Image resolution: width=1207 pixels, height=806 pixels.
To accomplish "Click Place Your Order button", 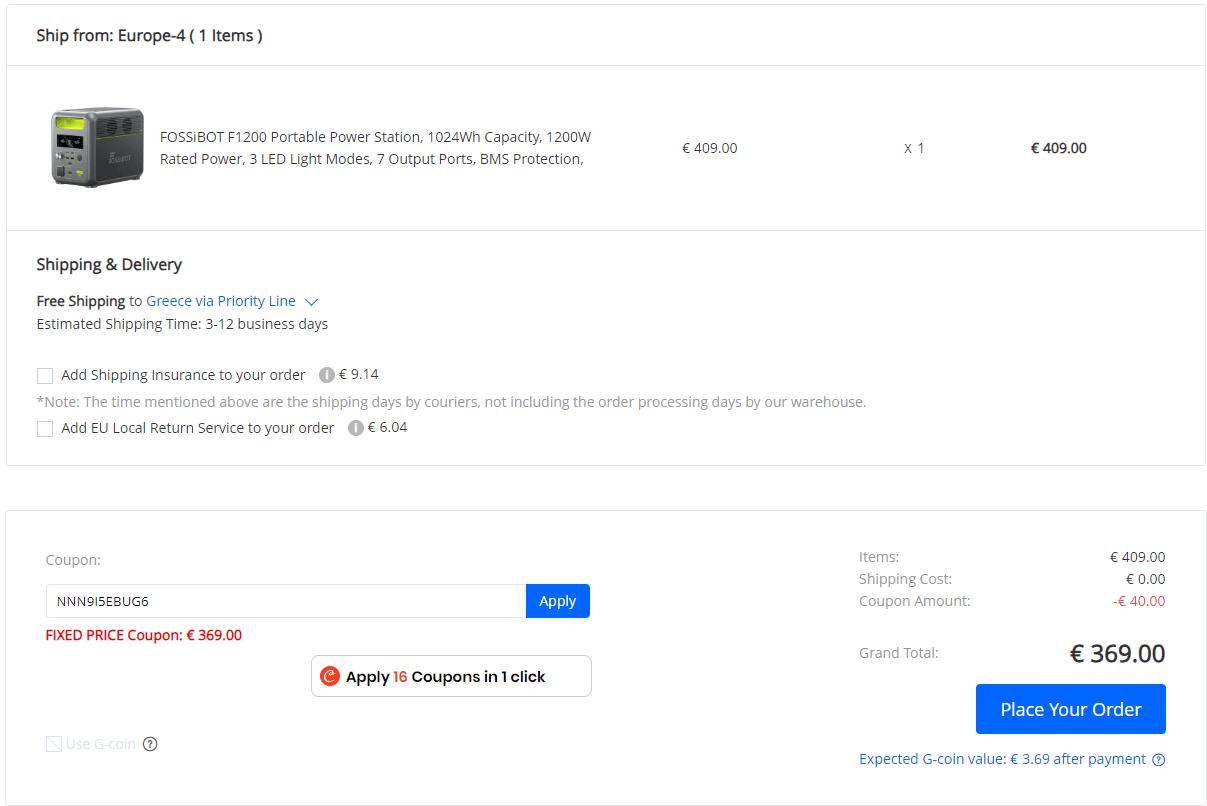I will point(1071,709).
